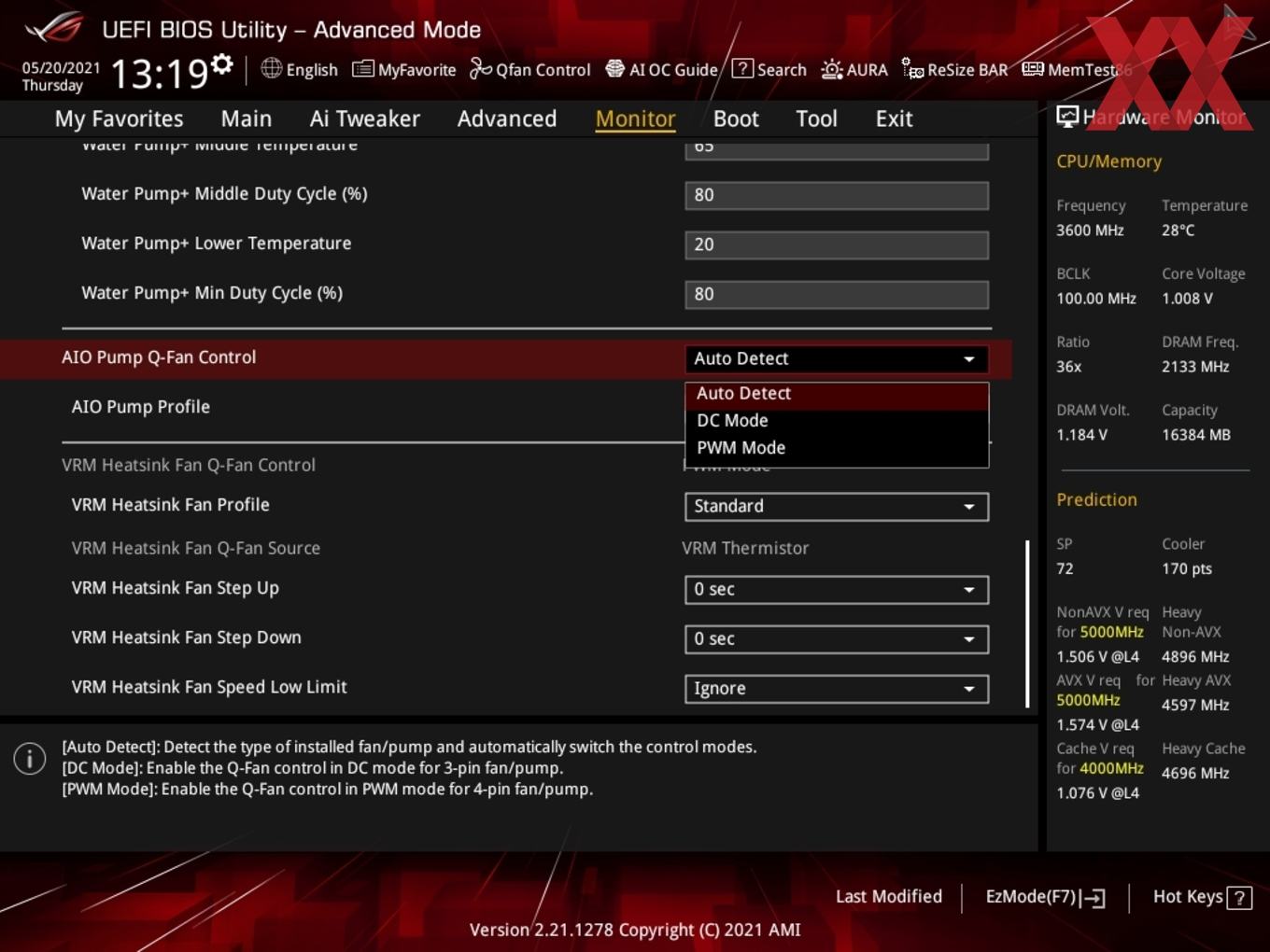This screenshot has width=1270, height=952.
Task: Switch to the Main tab
Action: coord(247,119)
